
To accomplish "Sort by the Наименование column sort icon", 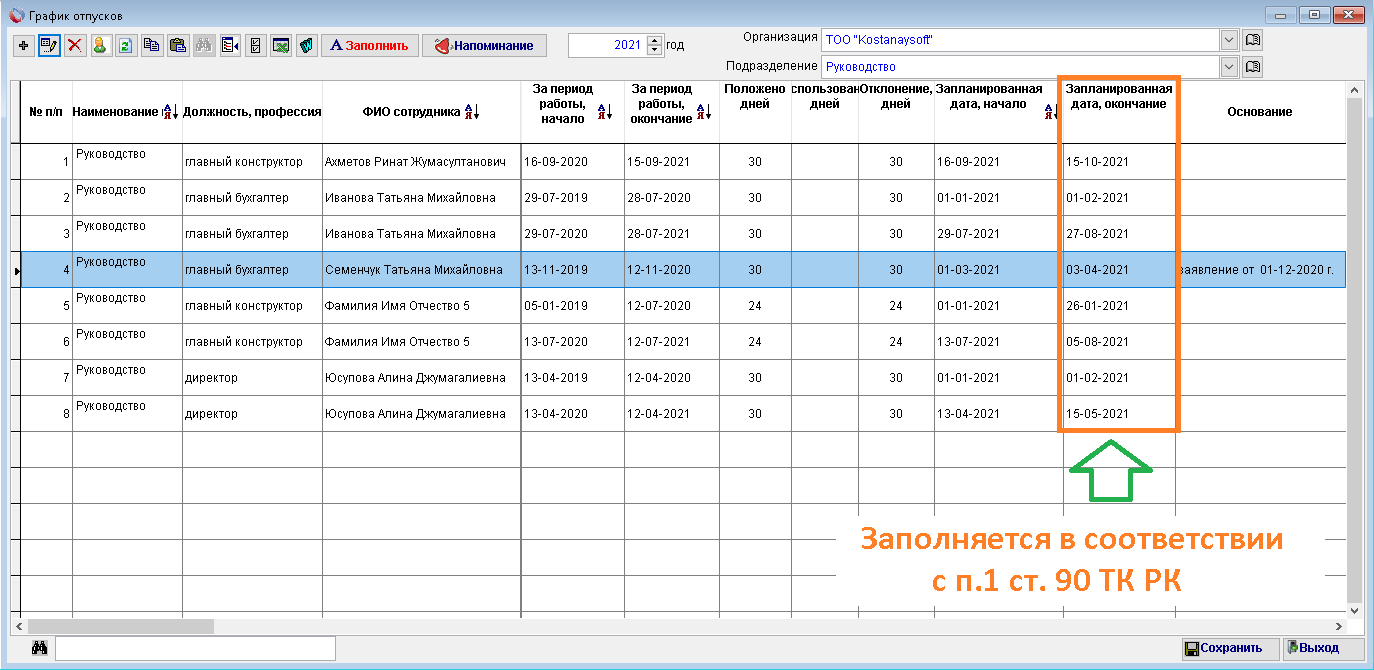I will 170,112.
